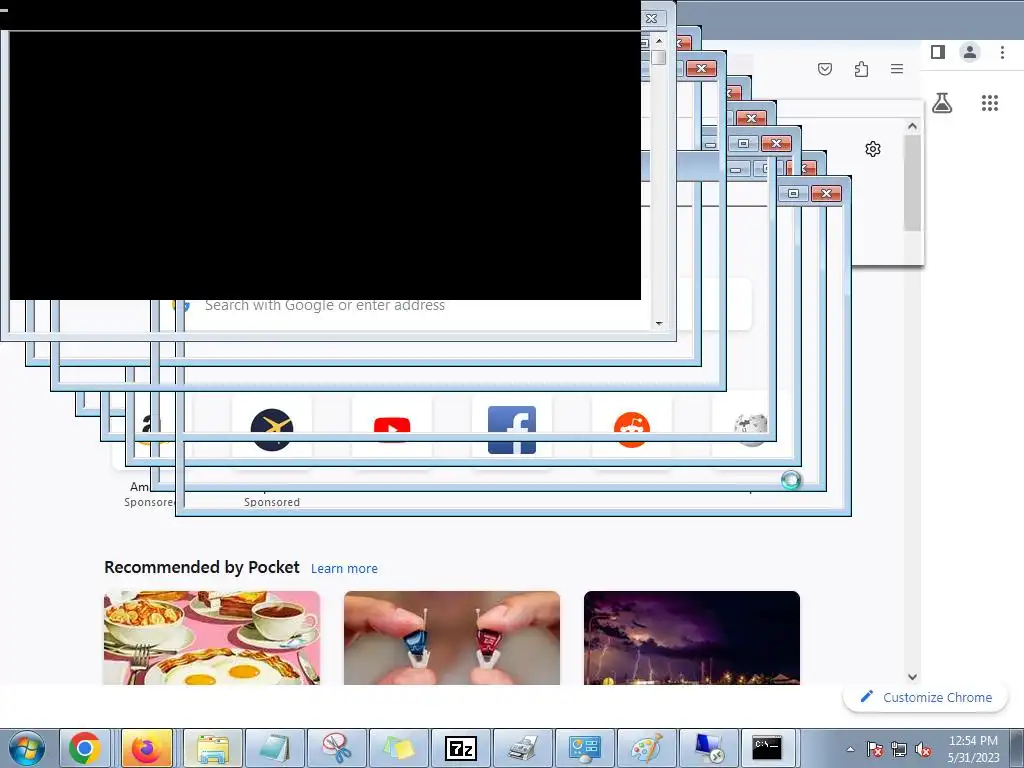Open the Windows Start menu
Viewport: 1024px width, 768px height.
coord(26,748)
